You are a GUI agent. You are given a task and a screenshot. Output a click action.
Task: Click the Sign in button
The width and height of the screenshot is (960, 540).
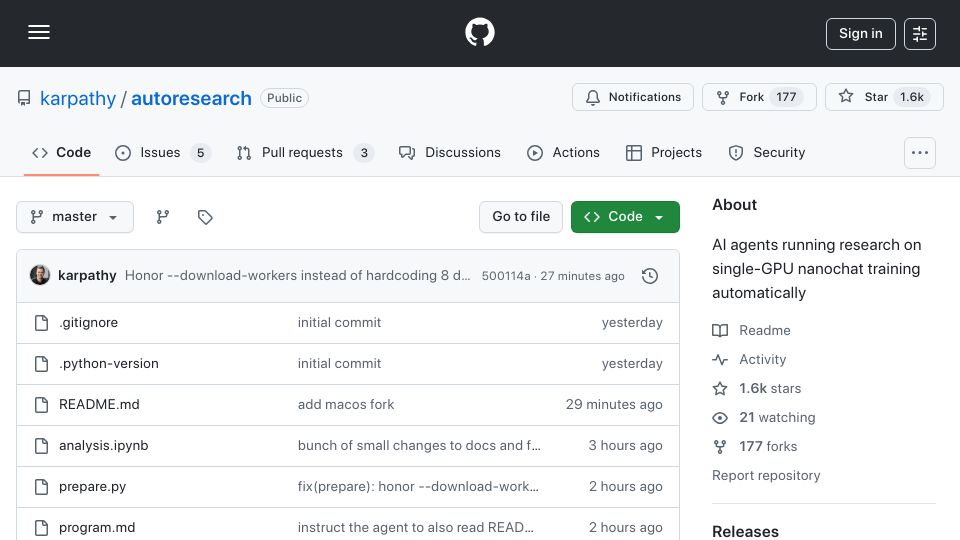click(x=860, y=34)
